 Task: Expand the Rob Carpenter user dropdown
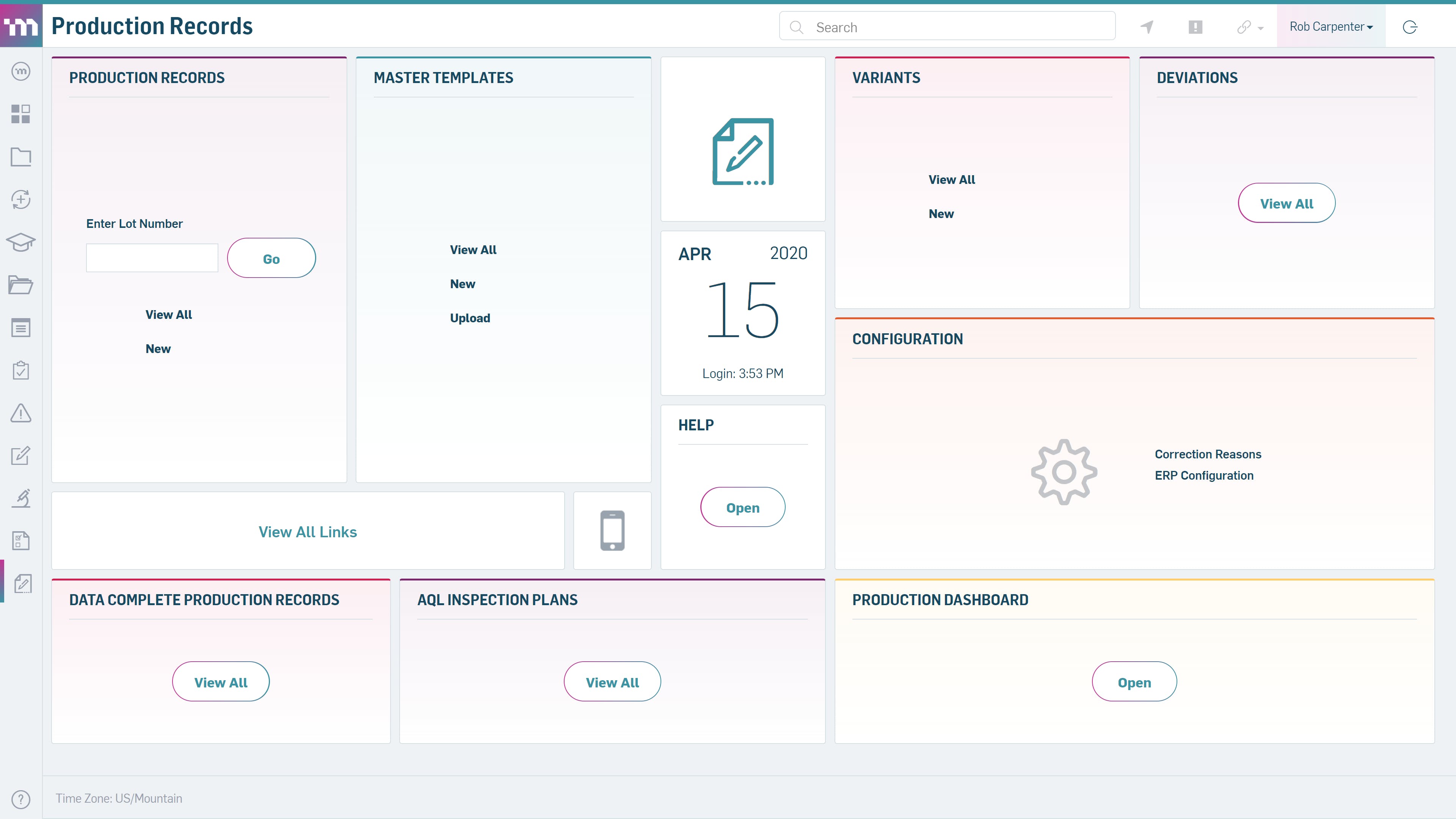[x=1330, y=27]
